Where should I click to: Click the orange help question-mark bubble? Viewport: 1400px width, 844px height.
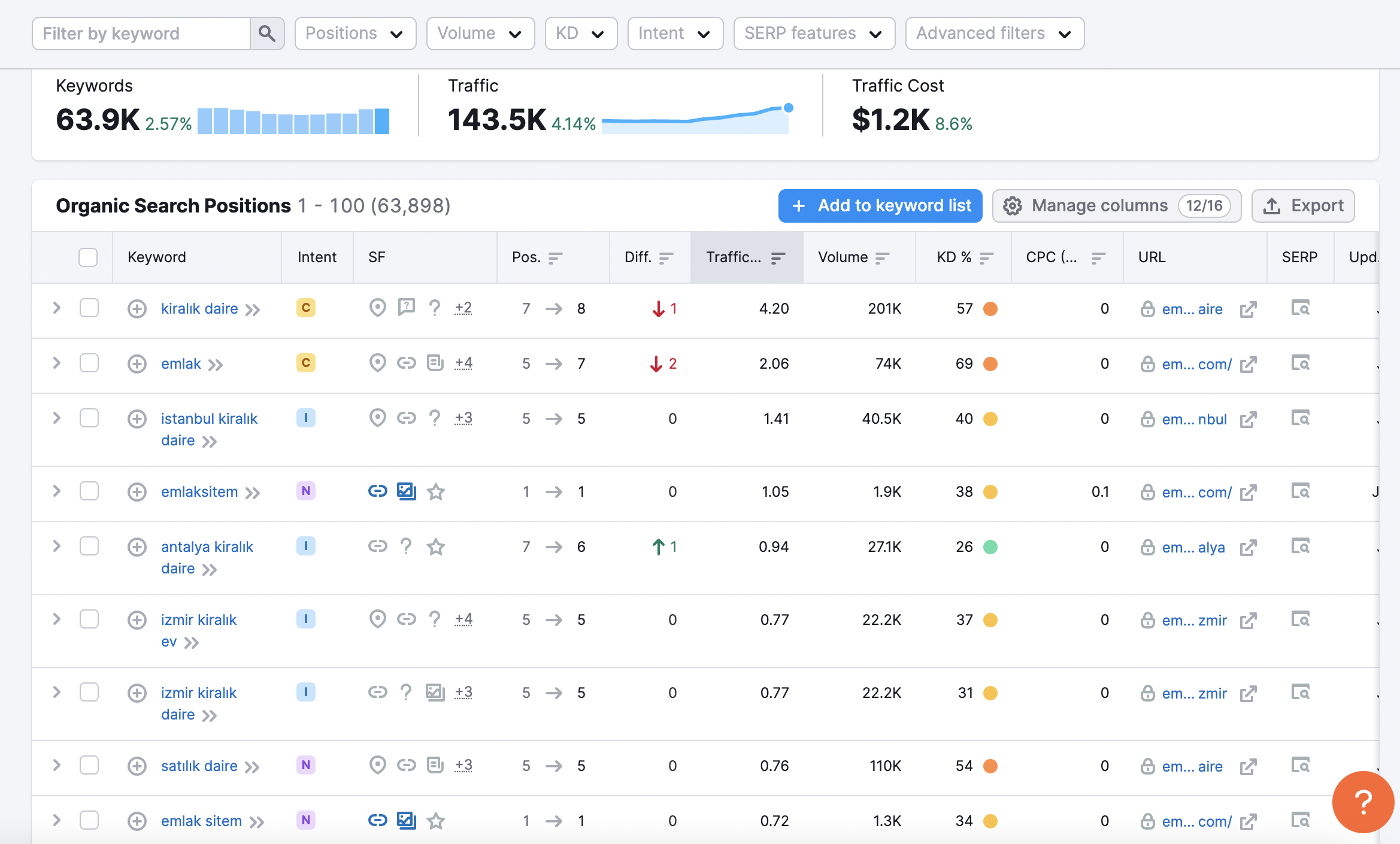pos(1363,802)
